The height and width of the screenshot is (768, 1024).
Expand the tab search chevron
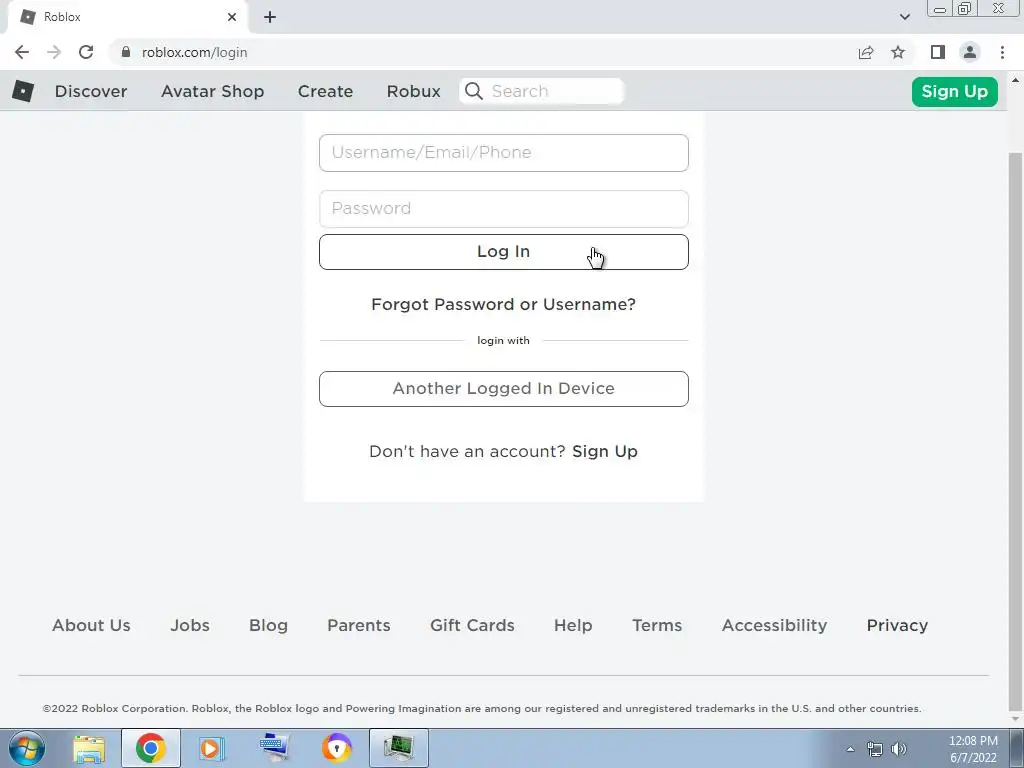pyautogui.click(x=904, y=17)
